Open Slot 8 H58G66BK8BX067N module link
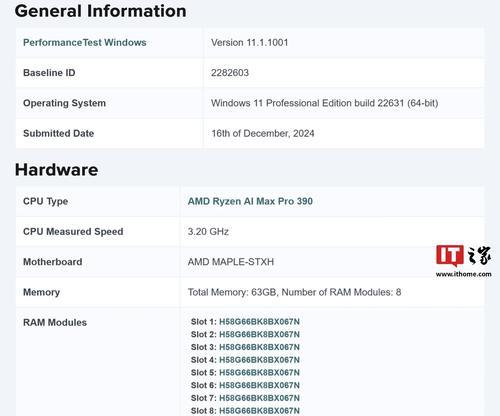The height and width of the screenshot is (416, 500). 259,411
